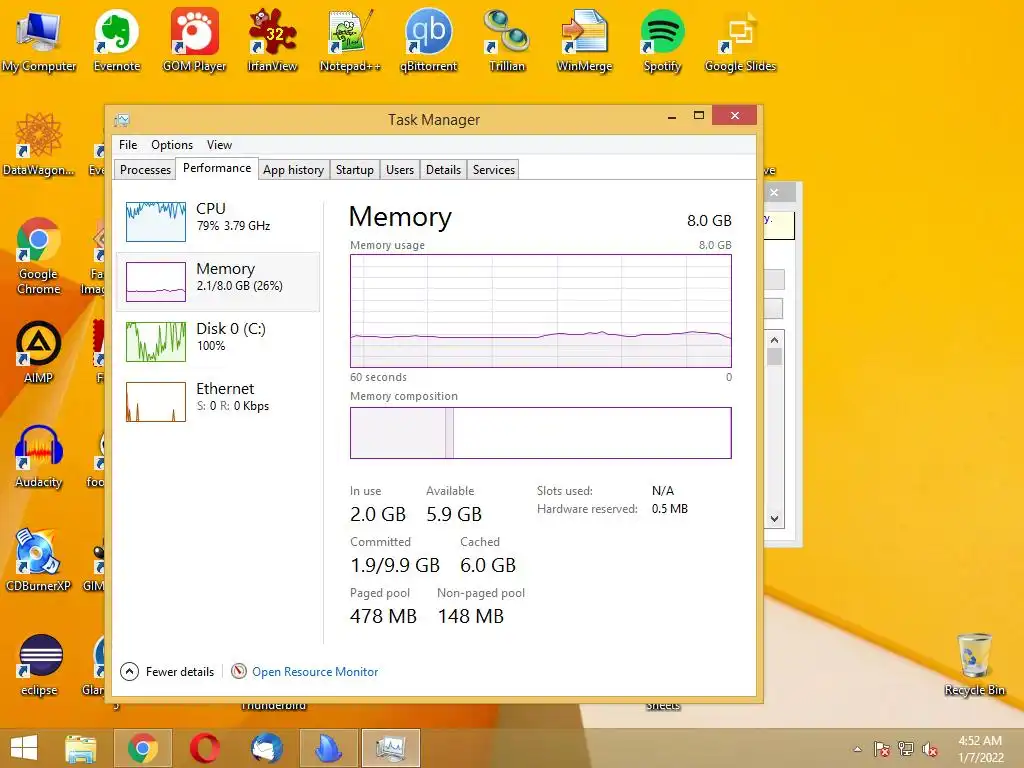Screen dimensions: 1024x768
Task: Click the Available value 5.9 GB
Action: (455, 515)
